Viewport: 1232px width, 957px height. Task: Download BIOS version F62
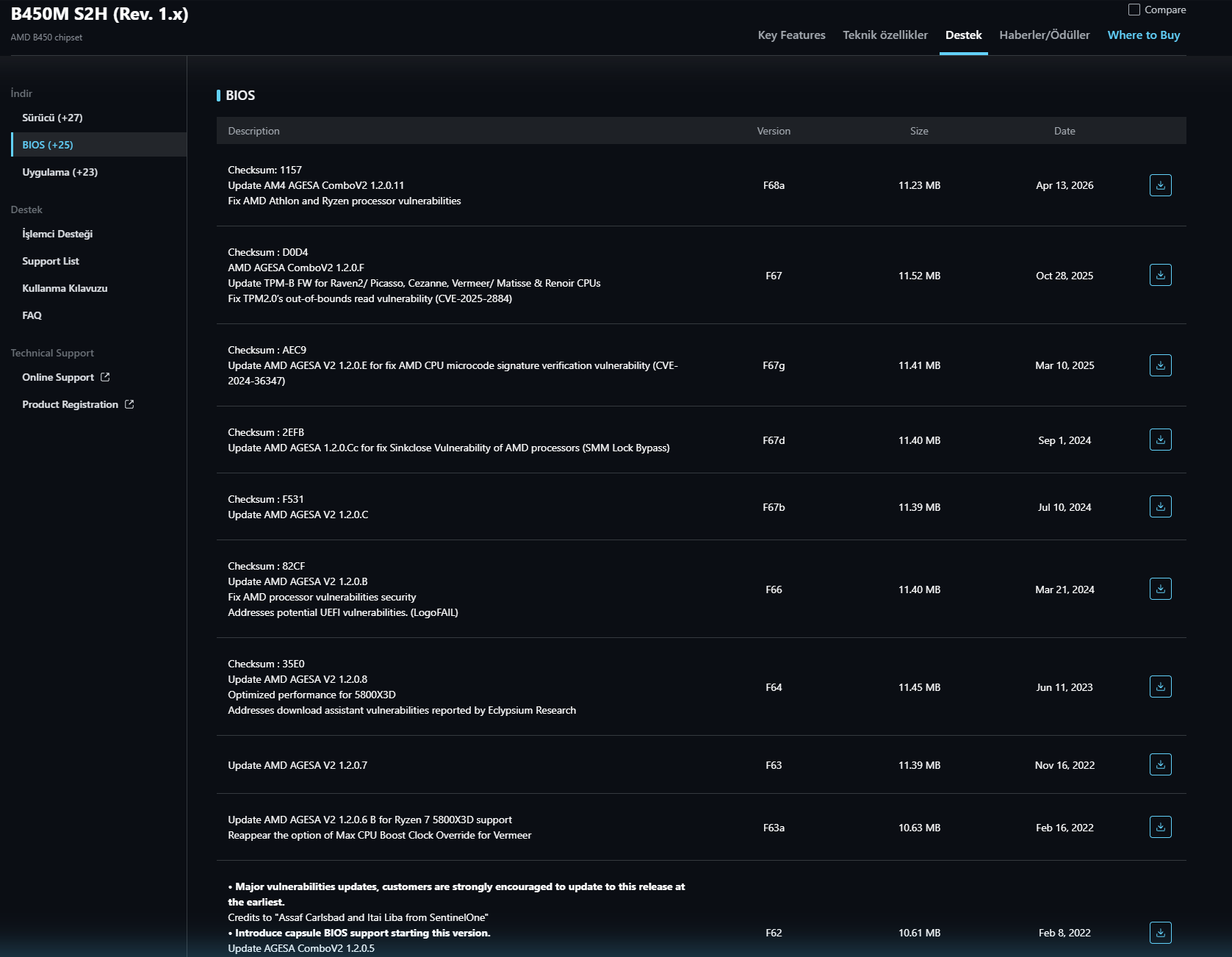(x=1160, y=933)
